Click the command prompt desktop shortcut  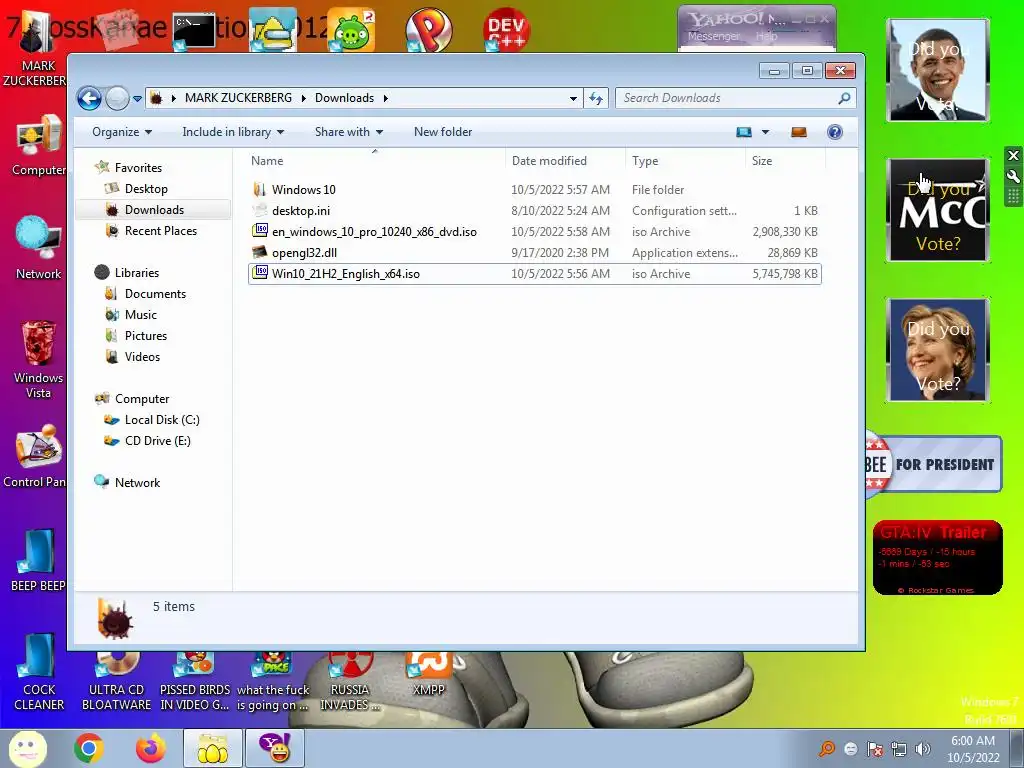[x=194, y=30]
